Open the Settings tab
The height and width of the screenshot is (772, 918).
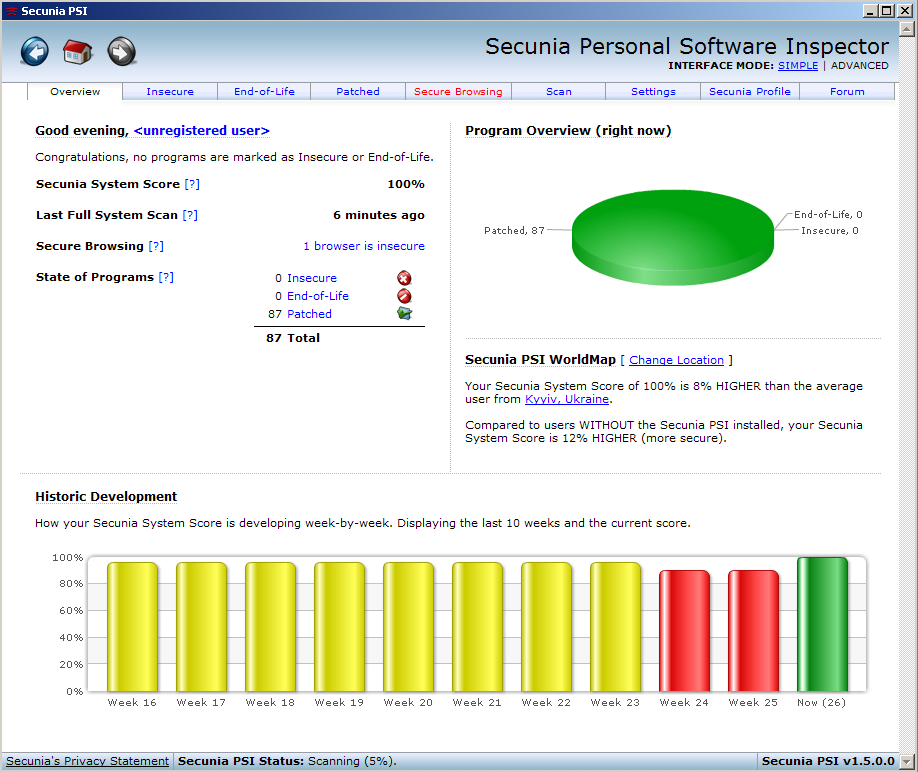[653, 91]
